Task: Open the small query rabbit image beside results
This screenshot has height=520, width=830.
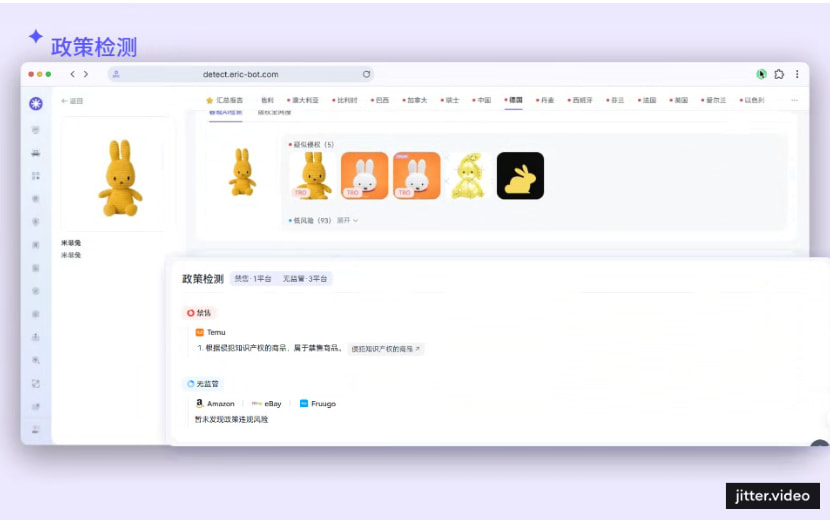Action: [x=242, y=173]
